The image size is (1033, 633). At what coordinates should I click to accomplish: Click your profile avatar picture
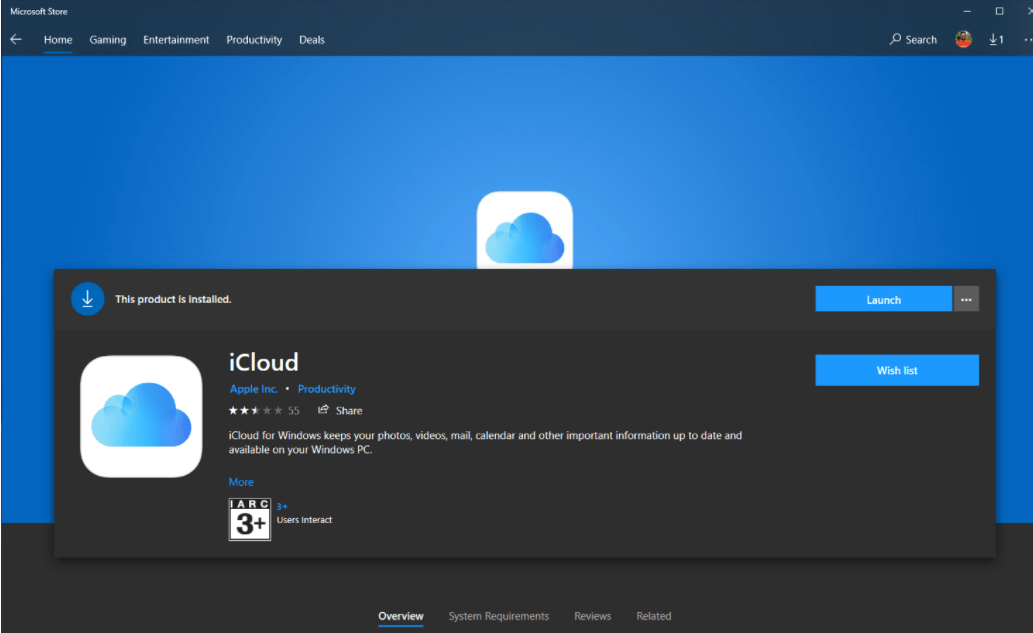(961, 39)
